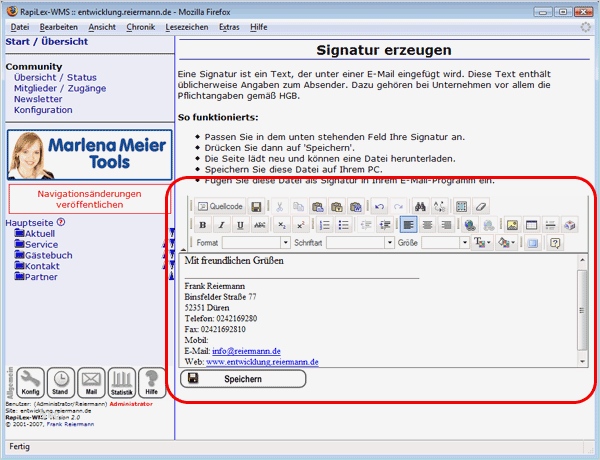Undo last edit in editor
Viewport: 600px width, 460px height.
[379, 207]
